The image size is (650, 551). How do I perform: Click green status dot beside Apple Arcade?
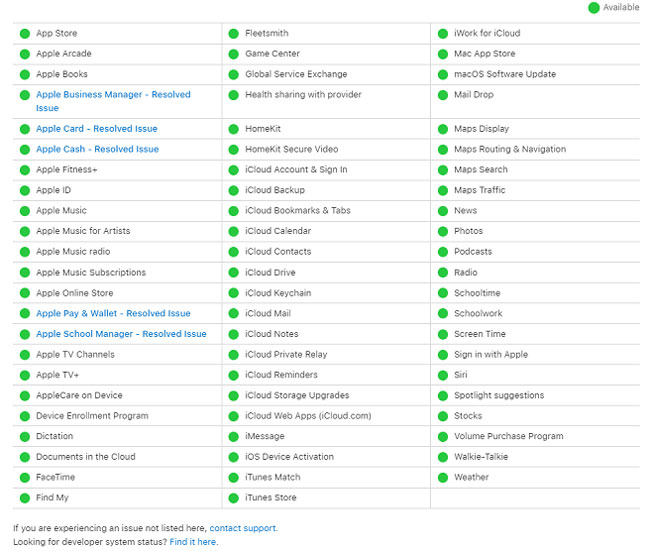coord(25,54)
